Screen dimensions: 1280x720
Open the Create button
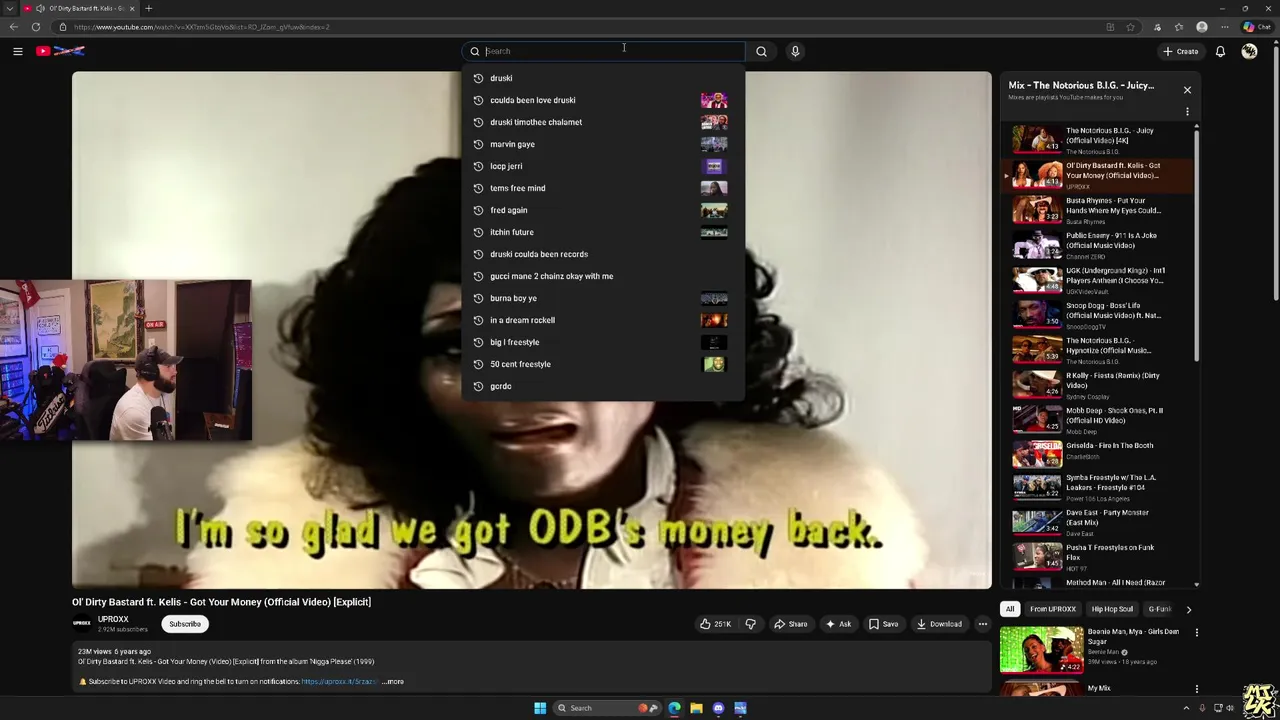tap(1180, 51)
